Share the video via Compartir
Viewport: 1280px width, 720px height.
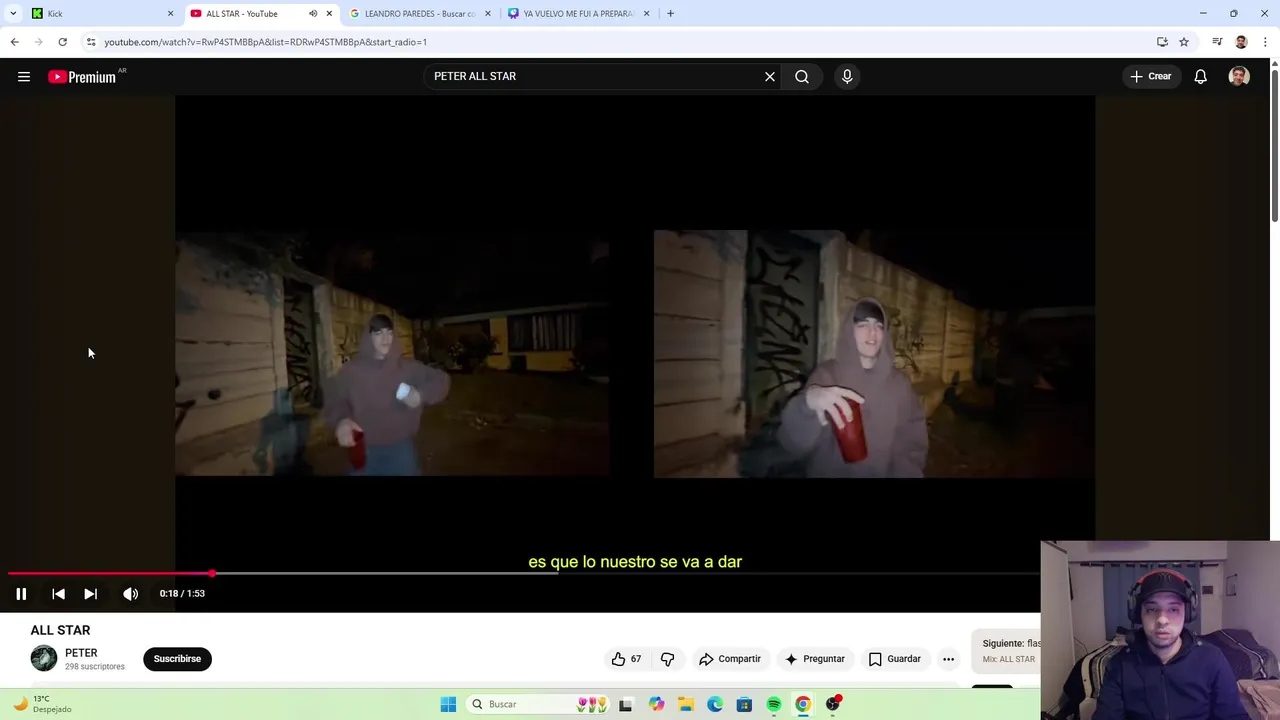pyautogui.click(x=730, y=659)
